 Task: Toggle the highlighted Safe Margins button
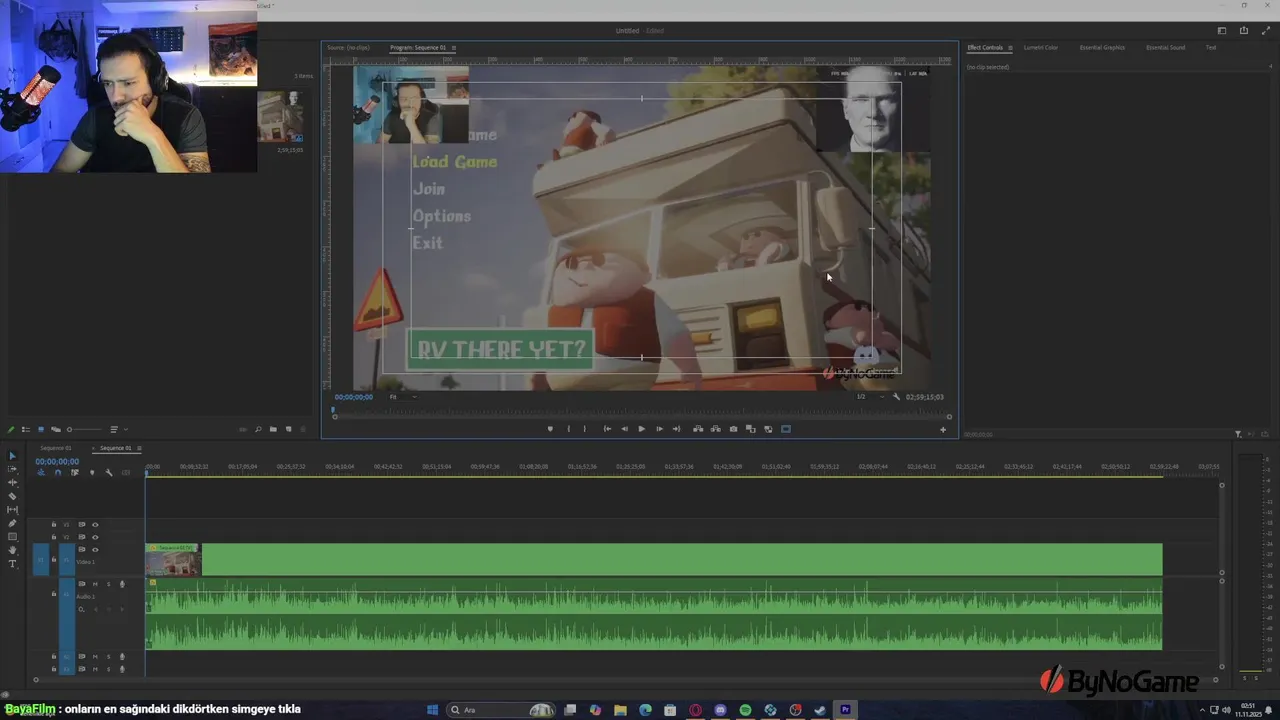[786, 429]
